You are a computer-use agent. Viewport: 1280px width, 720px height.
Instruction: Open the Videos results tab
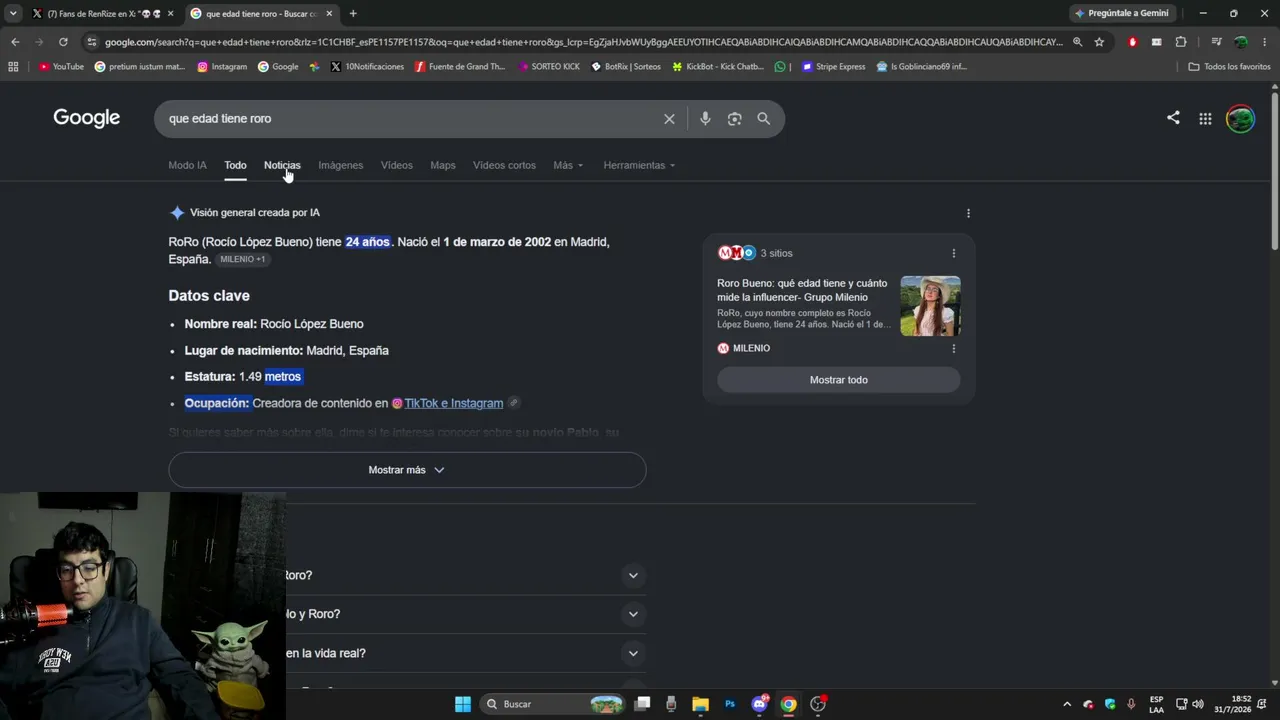click(x=397, y=165)
